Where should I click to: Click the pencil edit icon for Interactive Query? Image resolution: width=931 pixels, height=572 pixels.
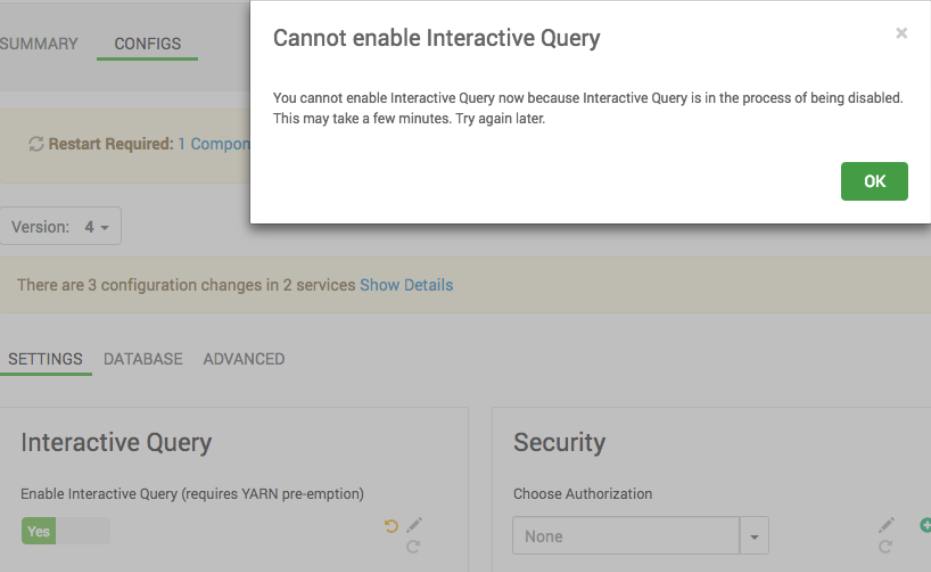click(414, 525)
